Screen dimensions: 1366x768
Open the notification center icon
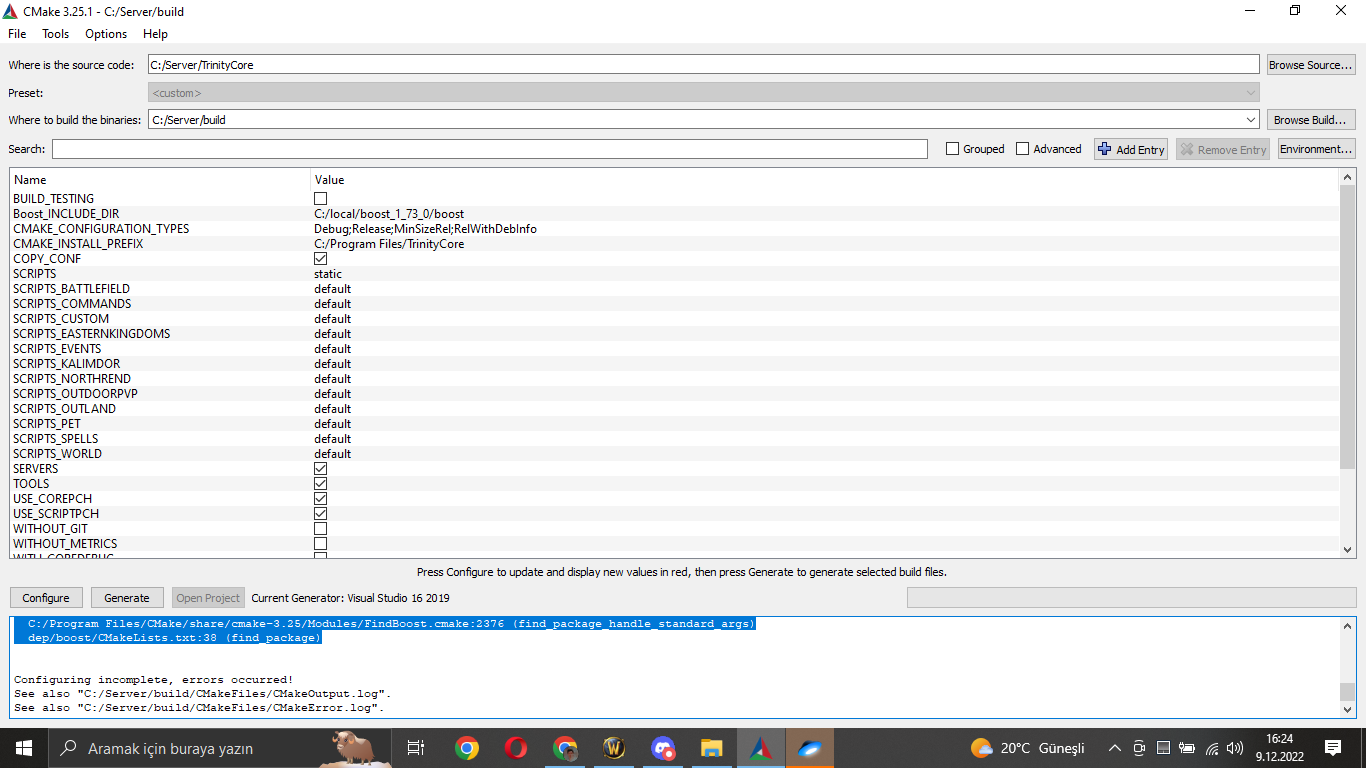pyautogui.click(x=1333, y=748)
